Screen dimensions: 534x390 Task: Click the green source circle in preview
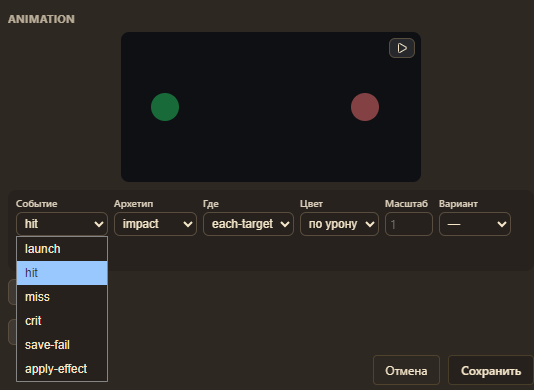click(x=165, y=107)
